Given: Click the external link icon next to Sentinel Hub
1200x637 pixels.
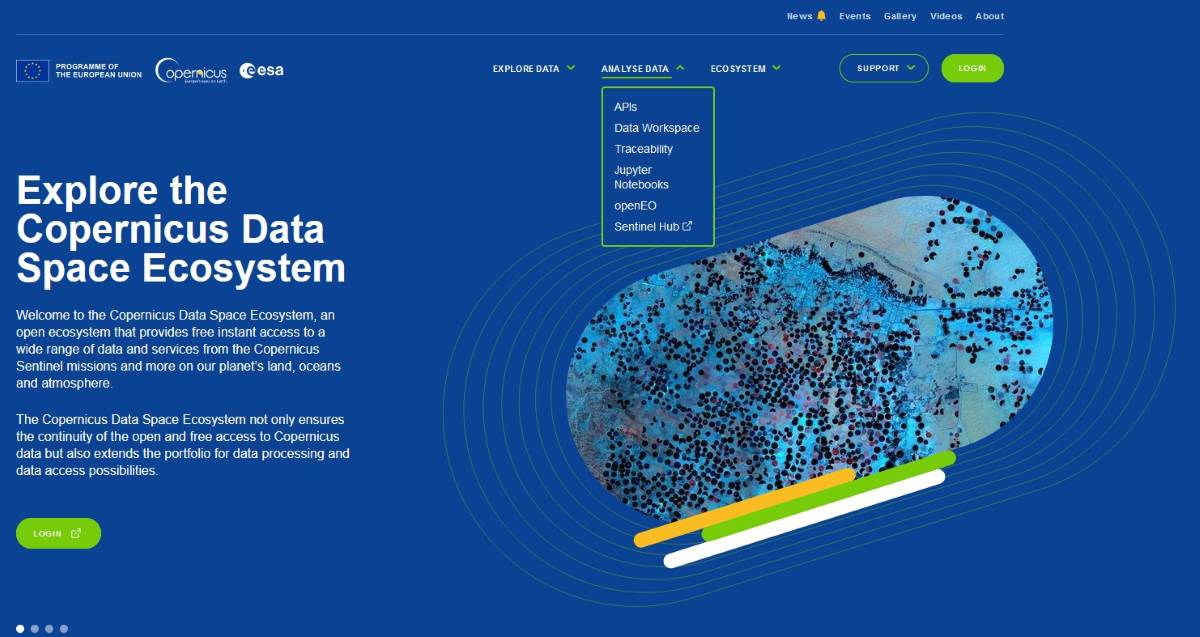Looking at the screenshot, I should click(687, 226).
